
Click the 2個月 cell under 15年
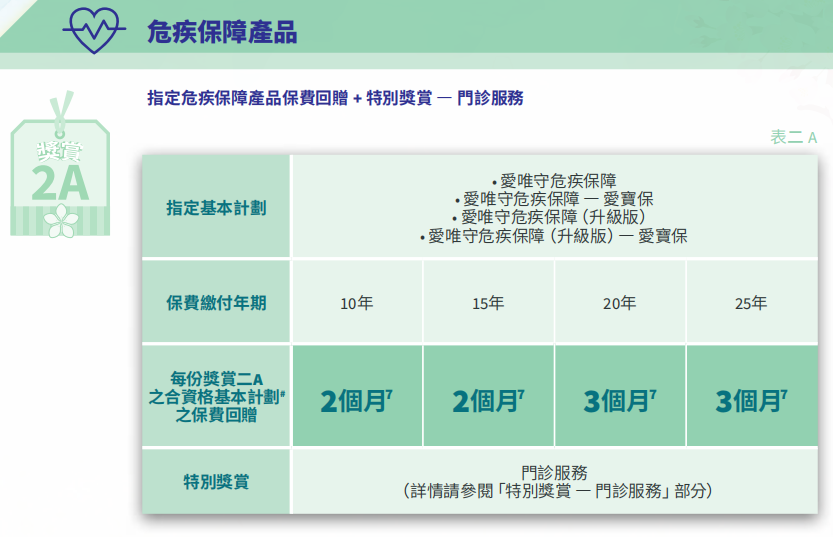coord(488,396)
